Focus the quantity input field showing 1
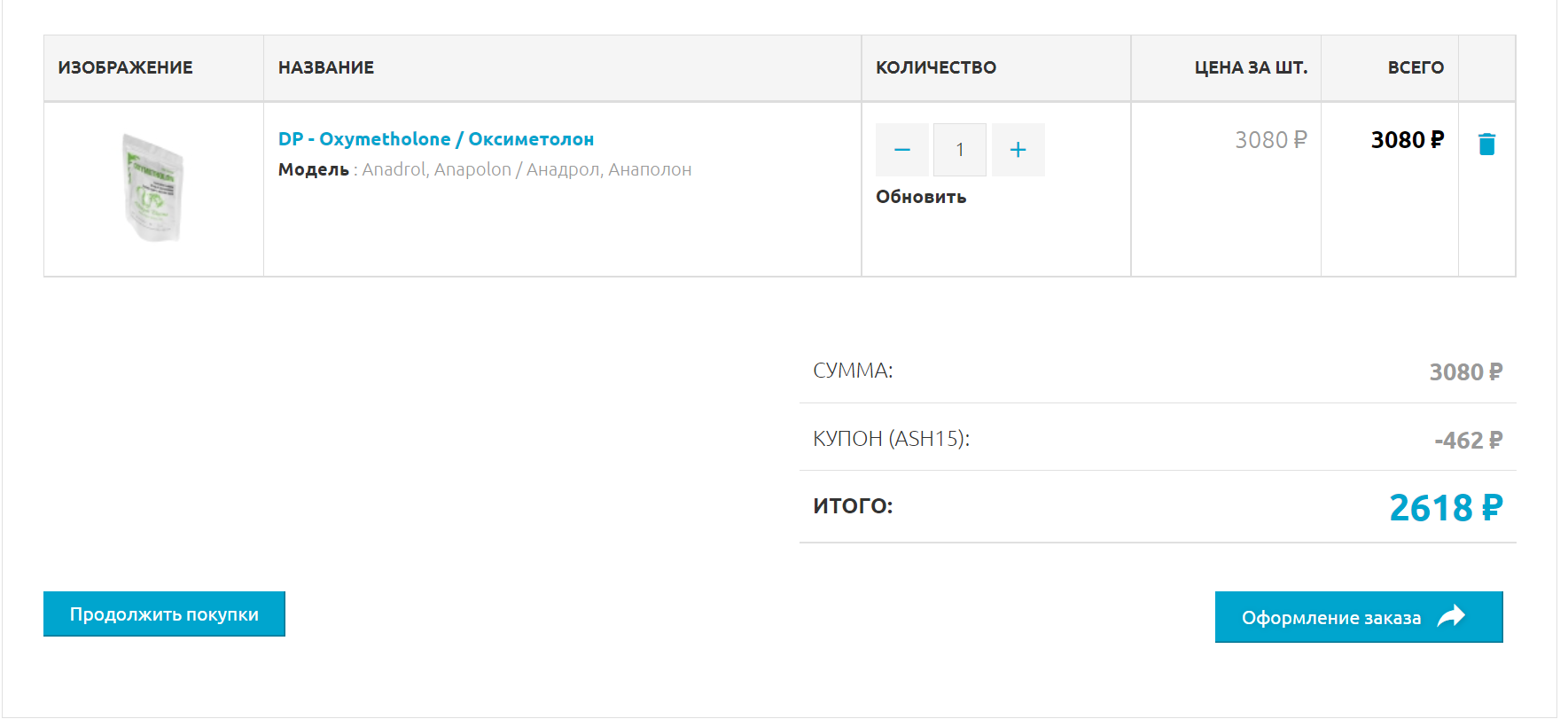The image size is (1568, 719). tap(960, 150)
